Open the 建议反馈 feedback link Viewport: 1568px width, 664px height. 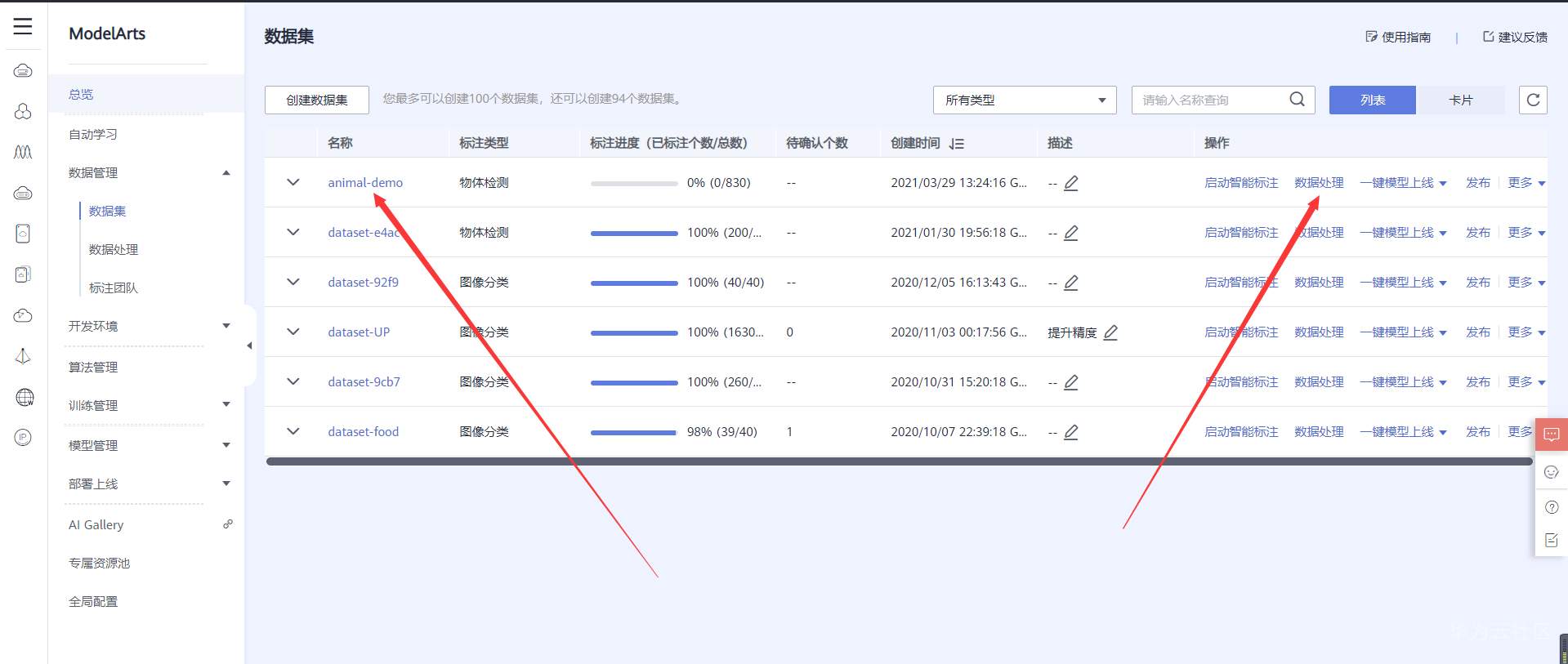[1515, 37]
